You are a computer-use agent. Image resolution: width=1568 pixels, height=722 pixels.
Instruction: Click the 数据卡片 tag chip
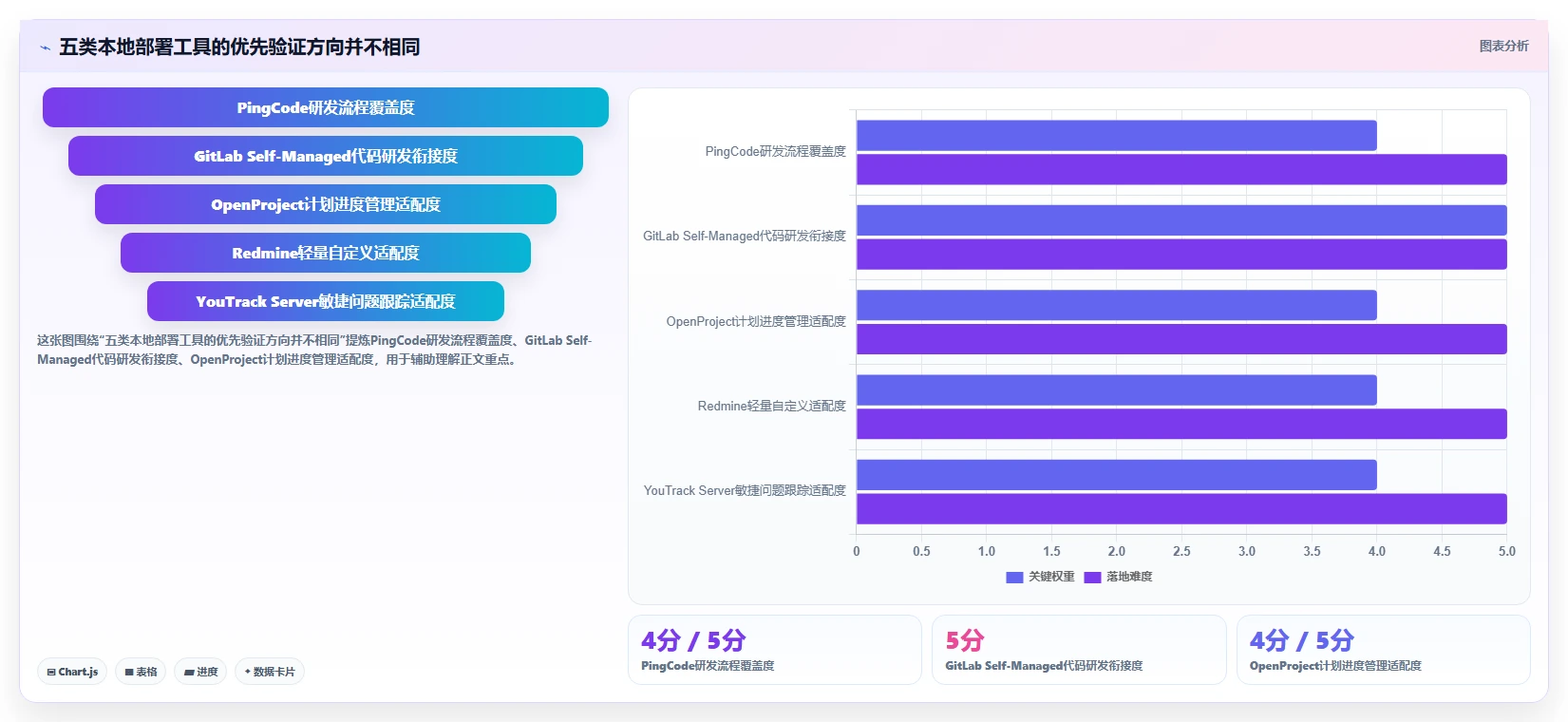pyautogui.click(x=270, y=672)
